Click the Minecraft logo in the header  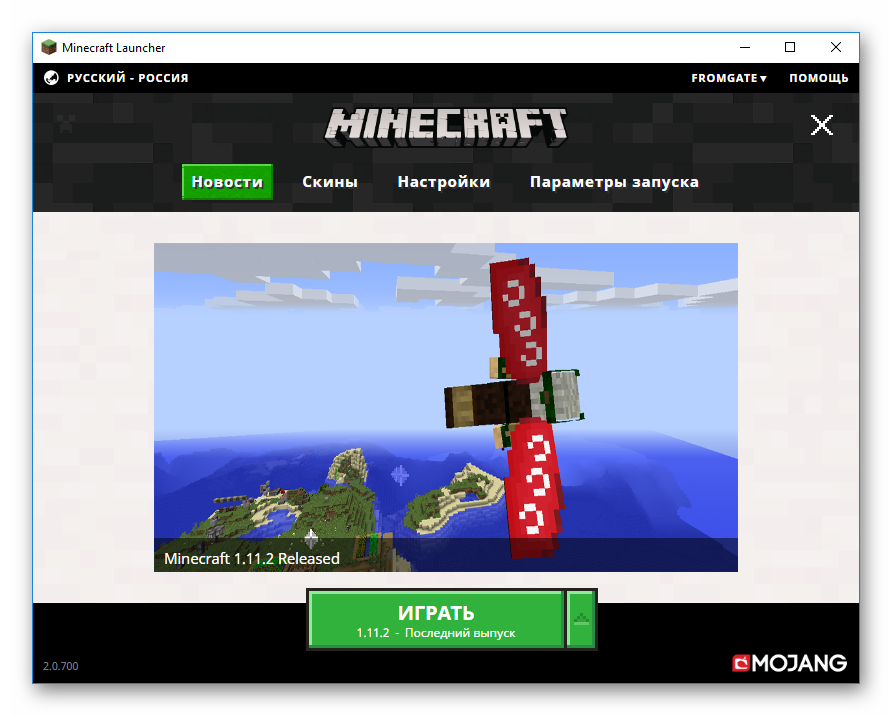click(446, 124)
